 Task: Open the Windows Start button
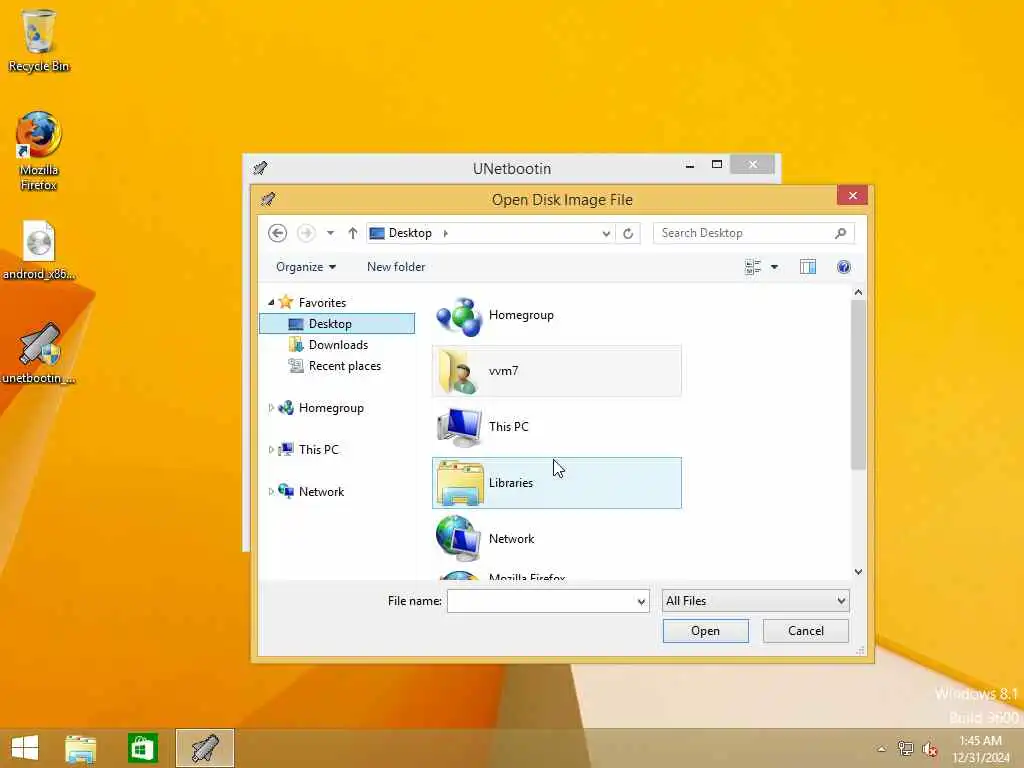[x=25, y=748]
